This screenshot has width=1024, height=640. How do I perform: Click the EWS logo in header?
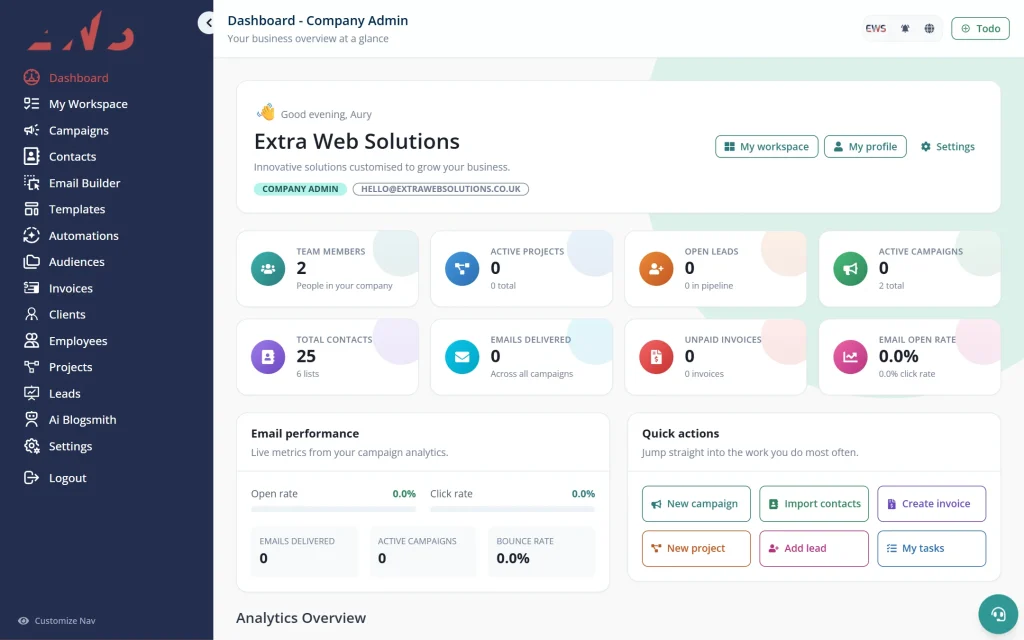pos(875,29)
